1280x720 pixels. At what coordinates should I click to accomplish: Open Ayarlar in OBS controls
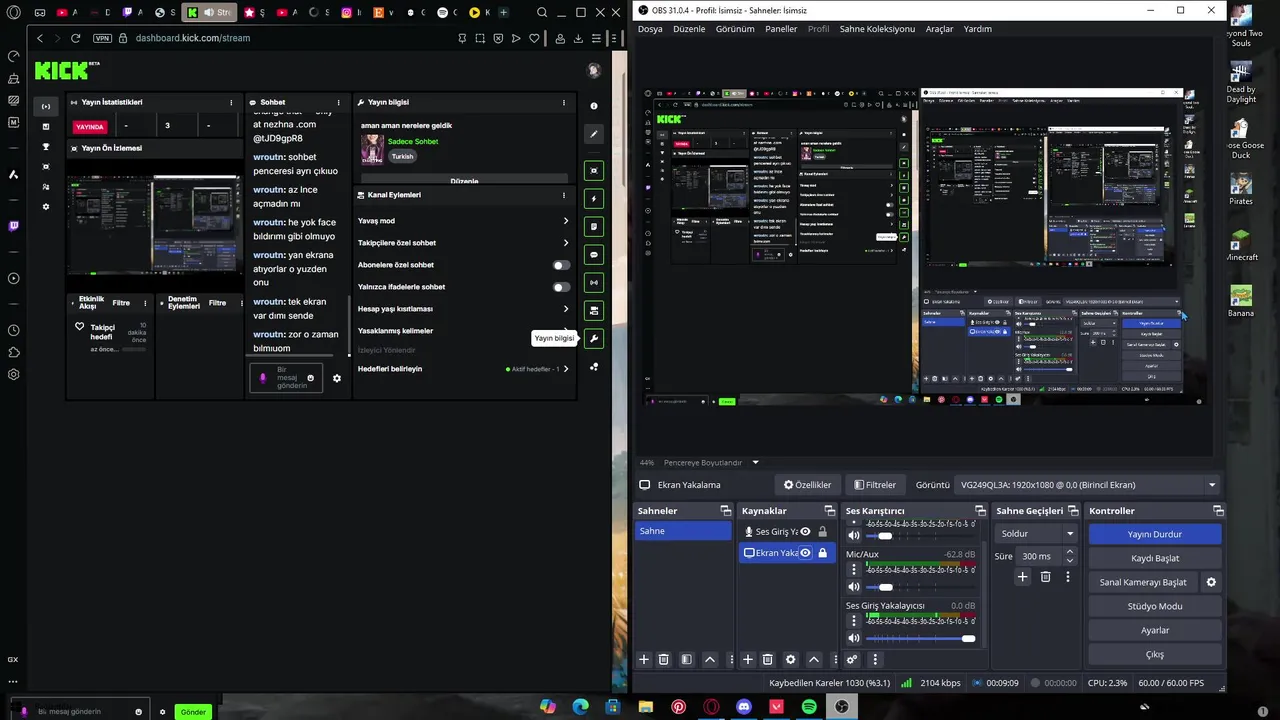1155,630
